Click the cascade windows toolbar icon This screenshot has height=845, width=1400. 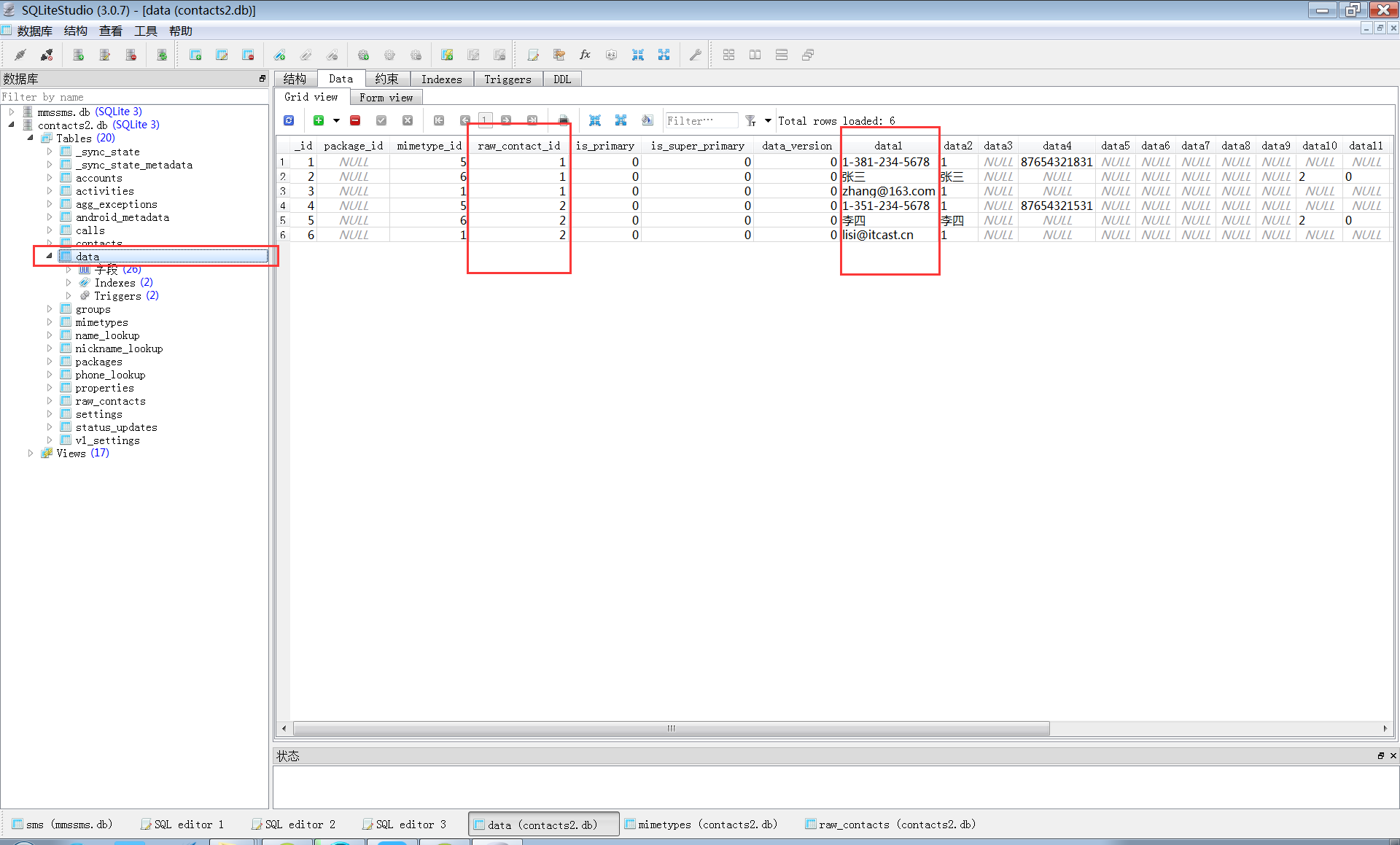[807, 55]
